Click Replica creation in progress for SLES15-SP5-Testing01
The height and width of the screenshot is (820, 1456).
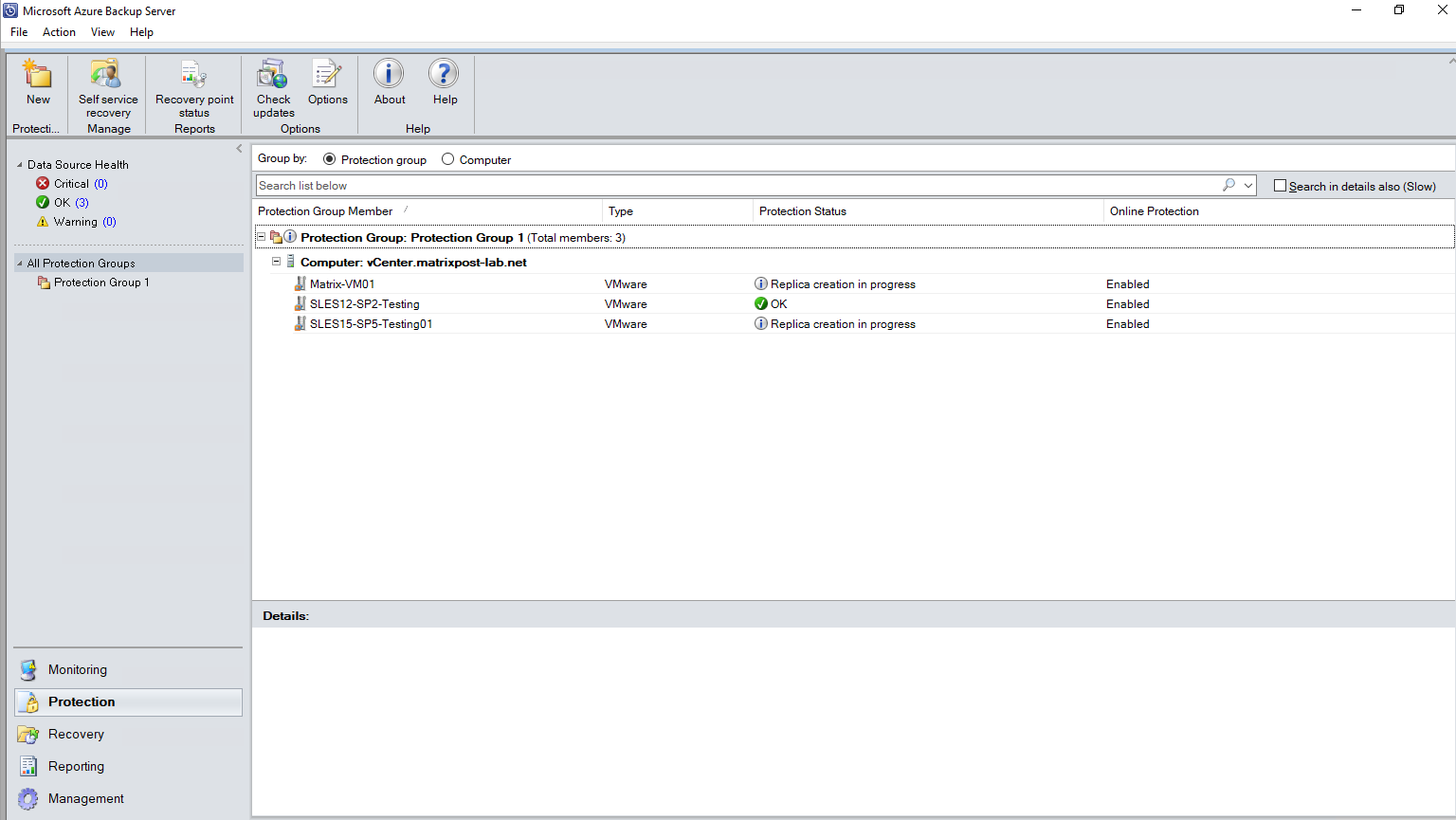843,324
